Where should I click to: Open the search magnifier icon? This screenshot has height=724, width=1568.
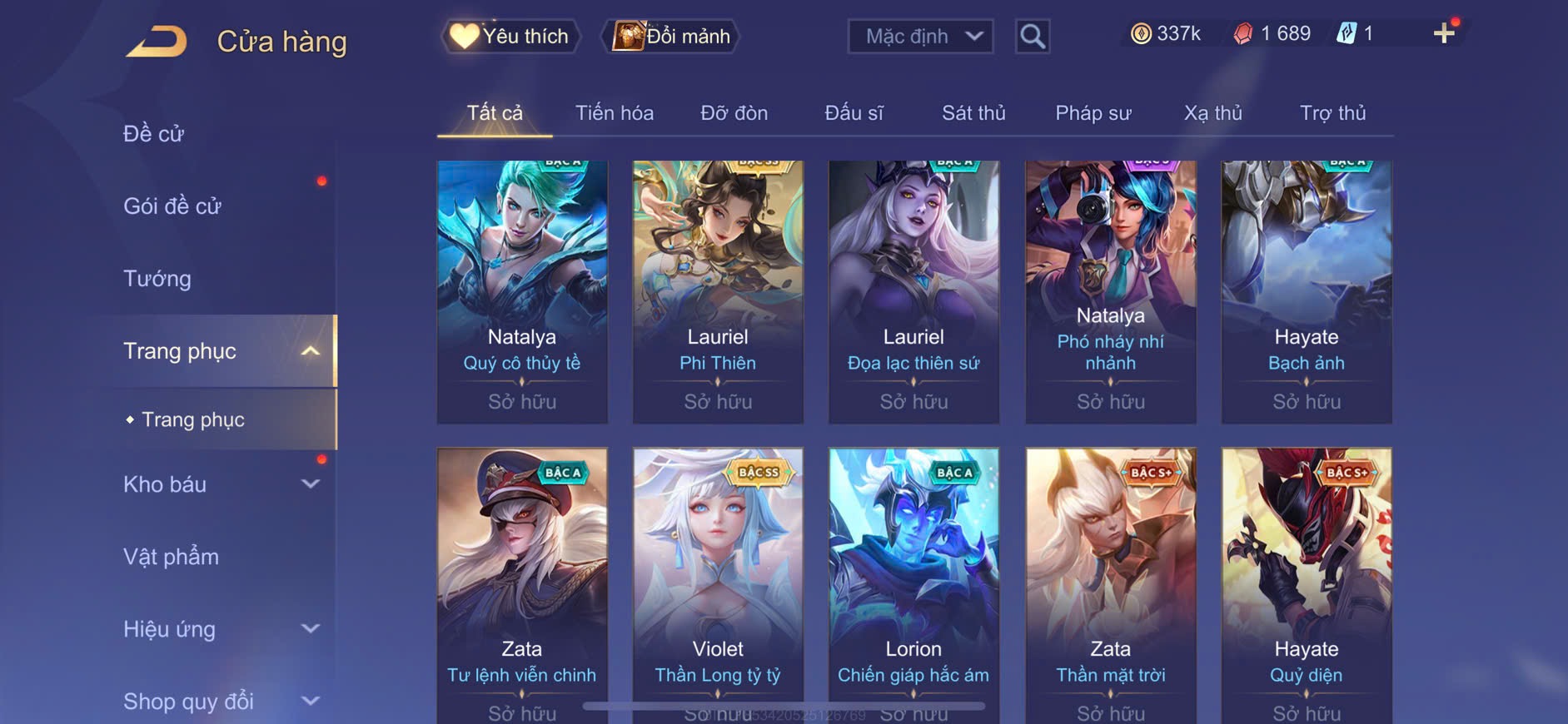(1033, 37)
